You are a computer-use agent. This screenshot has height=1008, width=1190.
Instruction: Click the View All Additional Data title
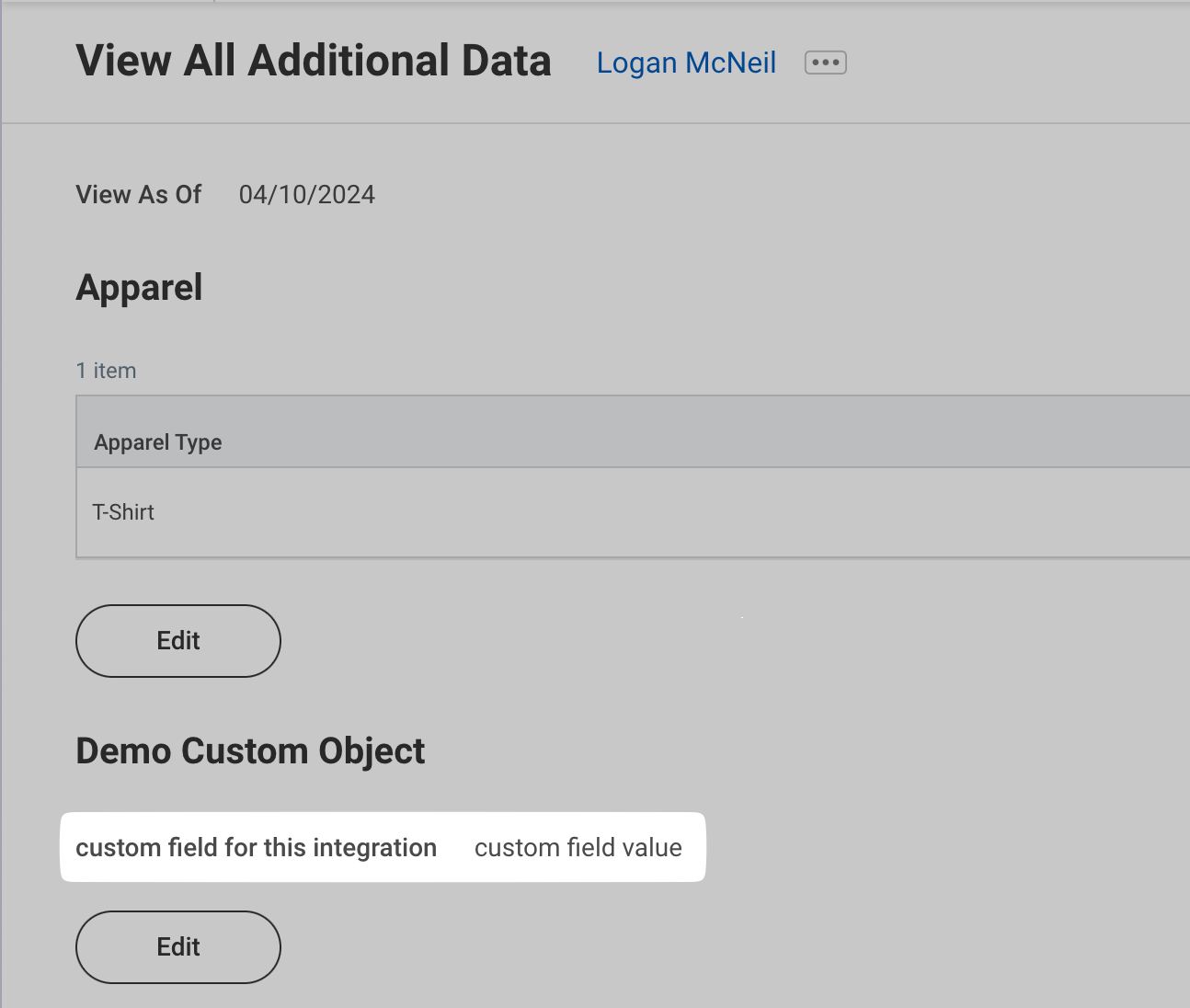click(x=314, y=62)
